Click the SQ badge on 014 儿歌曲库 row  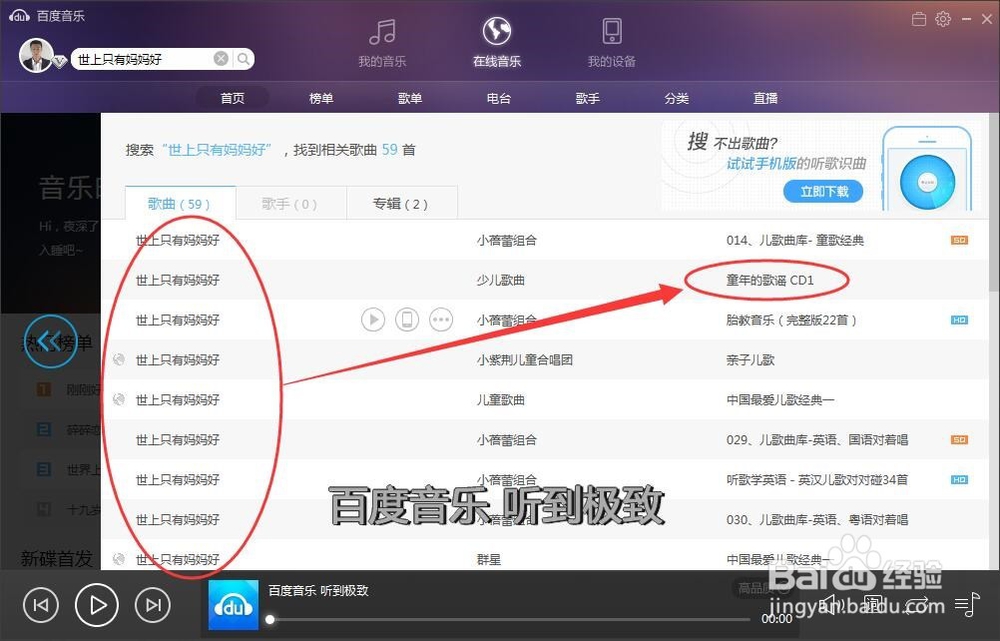tap(959, 240)
